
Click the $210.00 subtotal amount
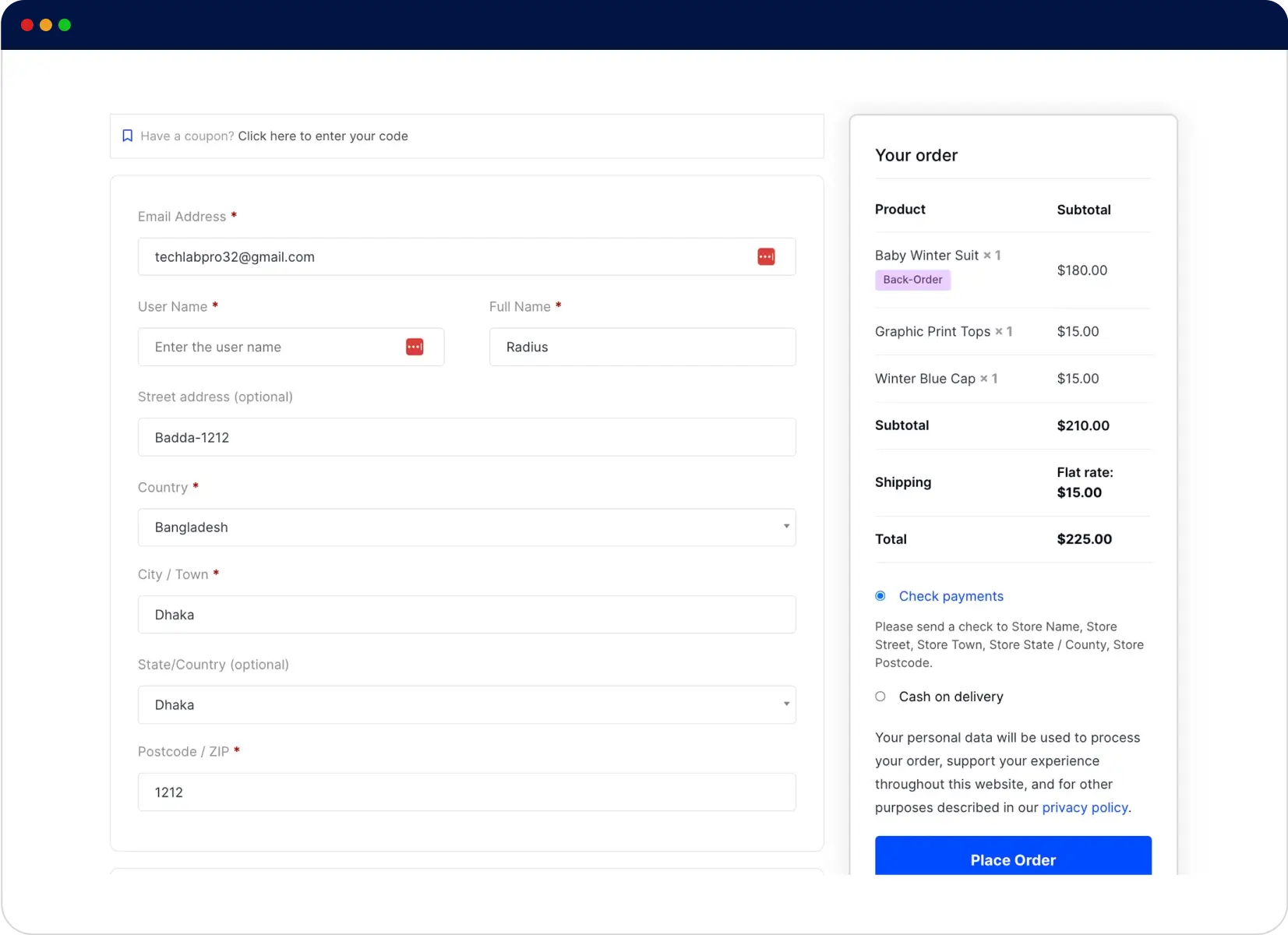point(1083,425)
